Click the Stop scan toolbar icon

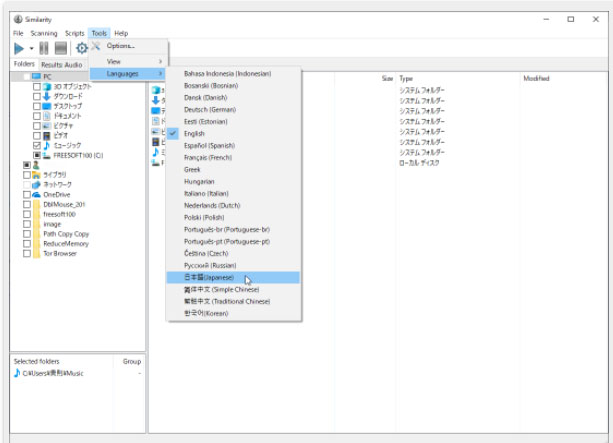point(60,48)
